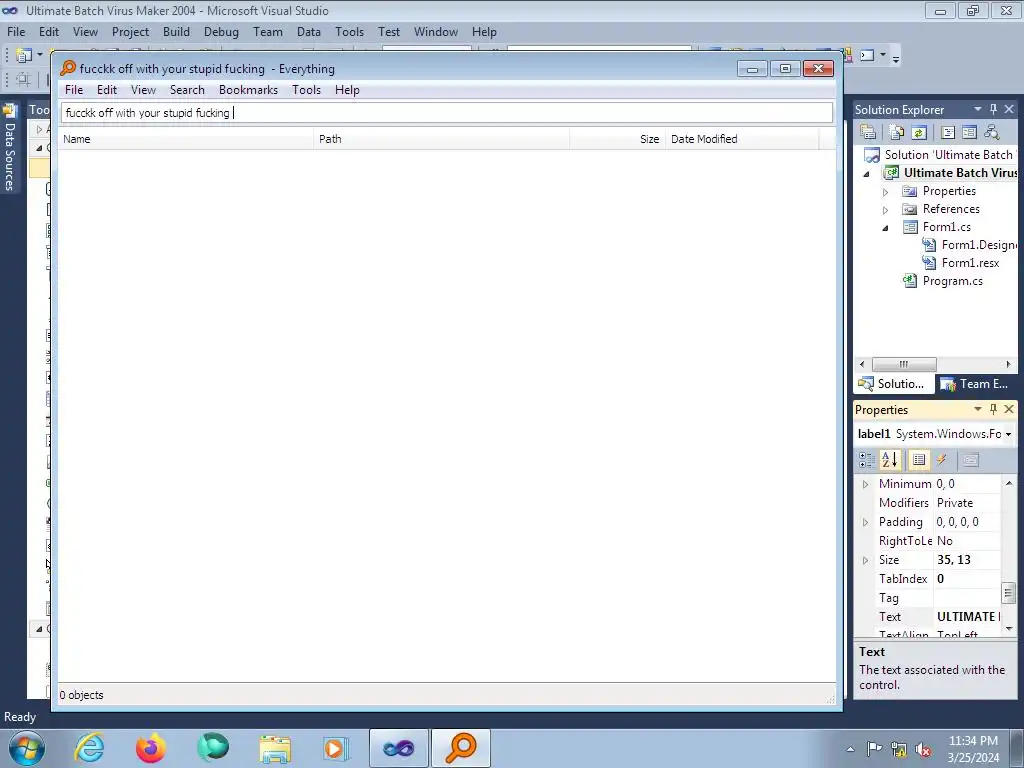Launch Firefox from taskbar
Screen dimensions: 1024x768
point(151,748)
